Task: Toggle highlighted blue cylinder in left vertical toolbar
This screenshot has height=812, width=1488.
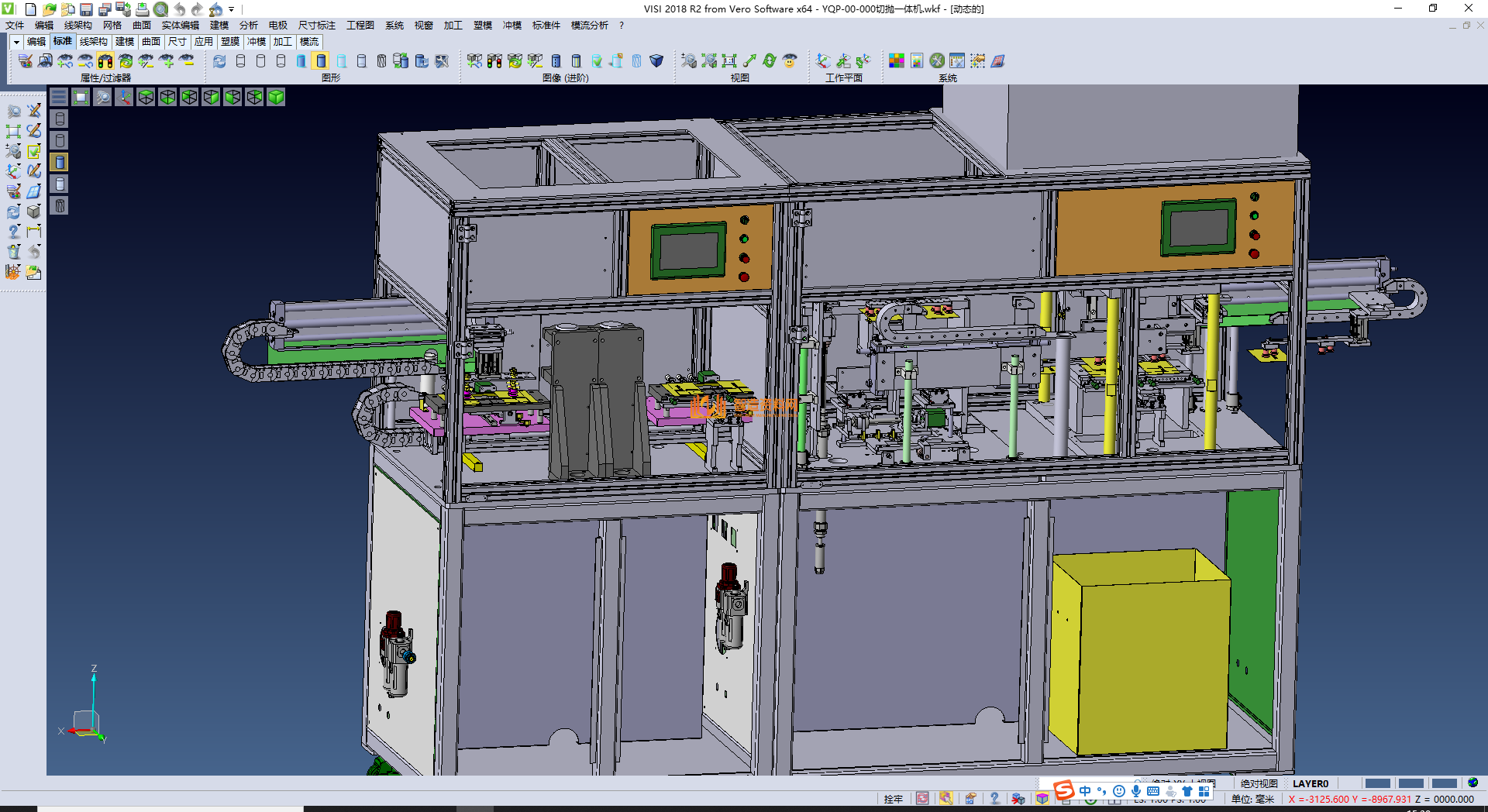Action: coord(60,162)
